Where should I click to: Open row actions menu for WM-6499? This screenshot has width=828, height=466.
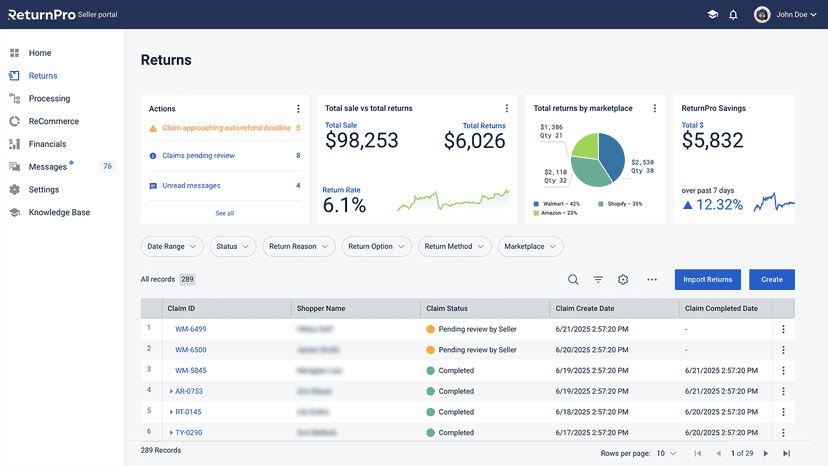pos(783,329)
